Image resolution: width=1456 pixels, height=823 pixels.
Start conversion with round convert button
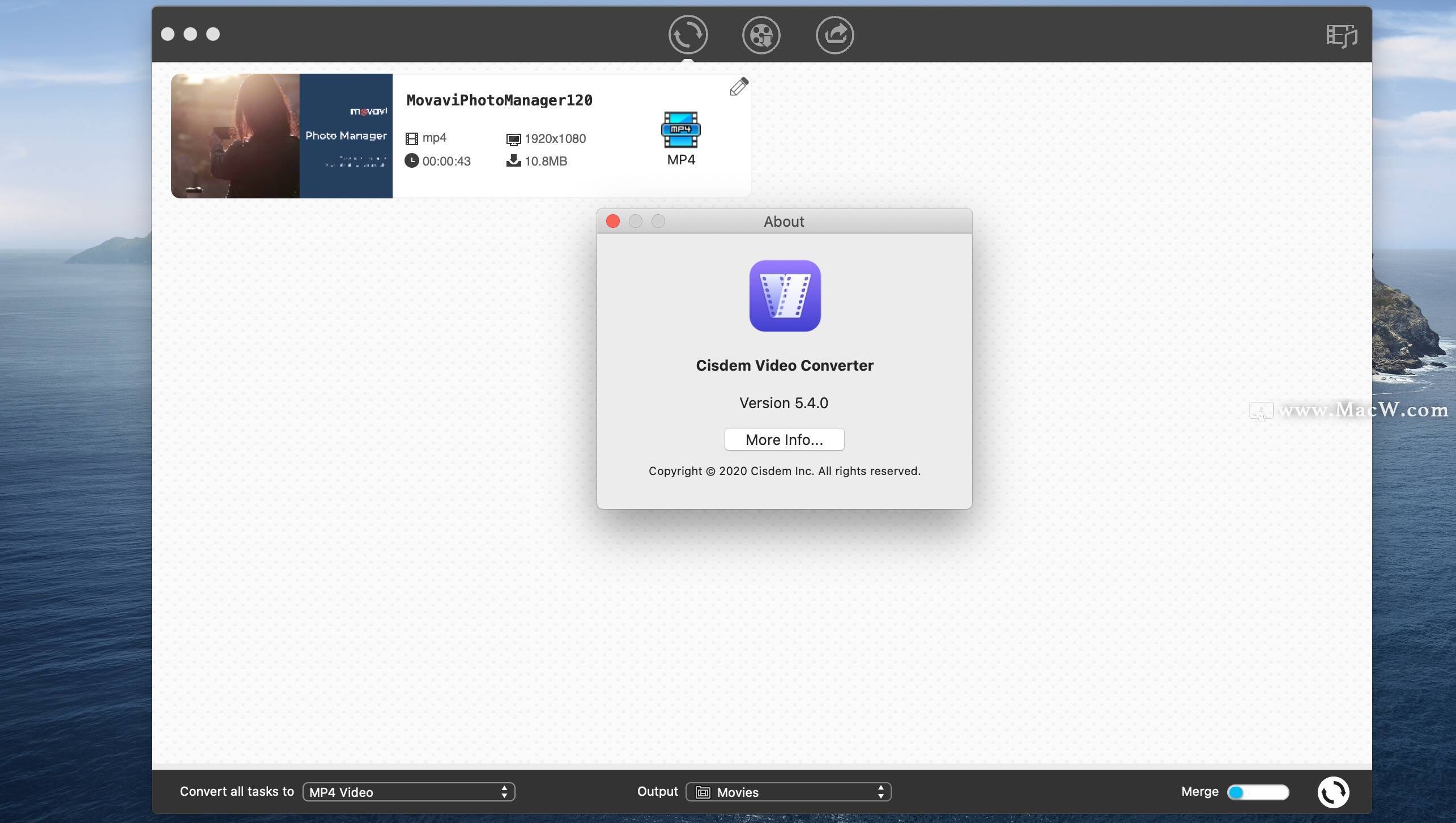coord(1333,792)
